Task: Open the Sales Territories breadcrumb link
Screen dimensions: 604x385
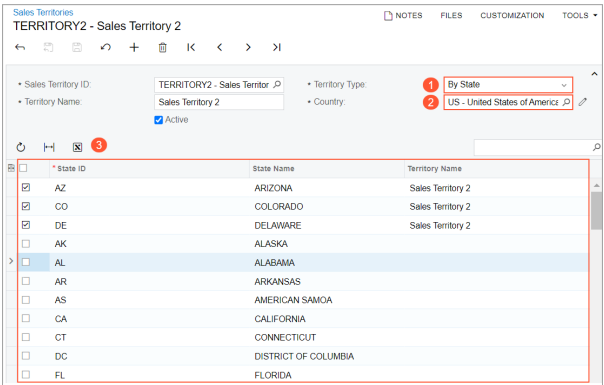Action: [x=43, y=12]
